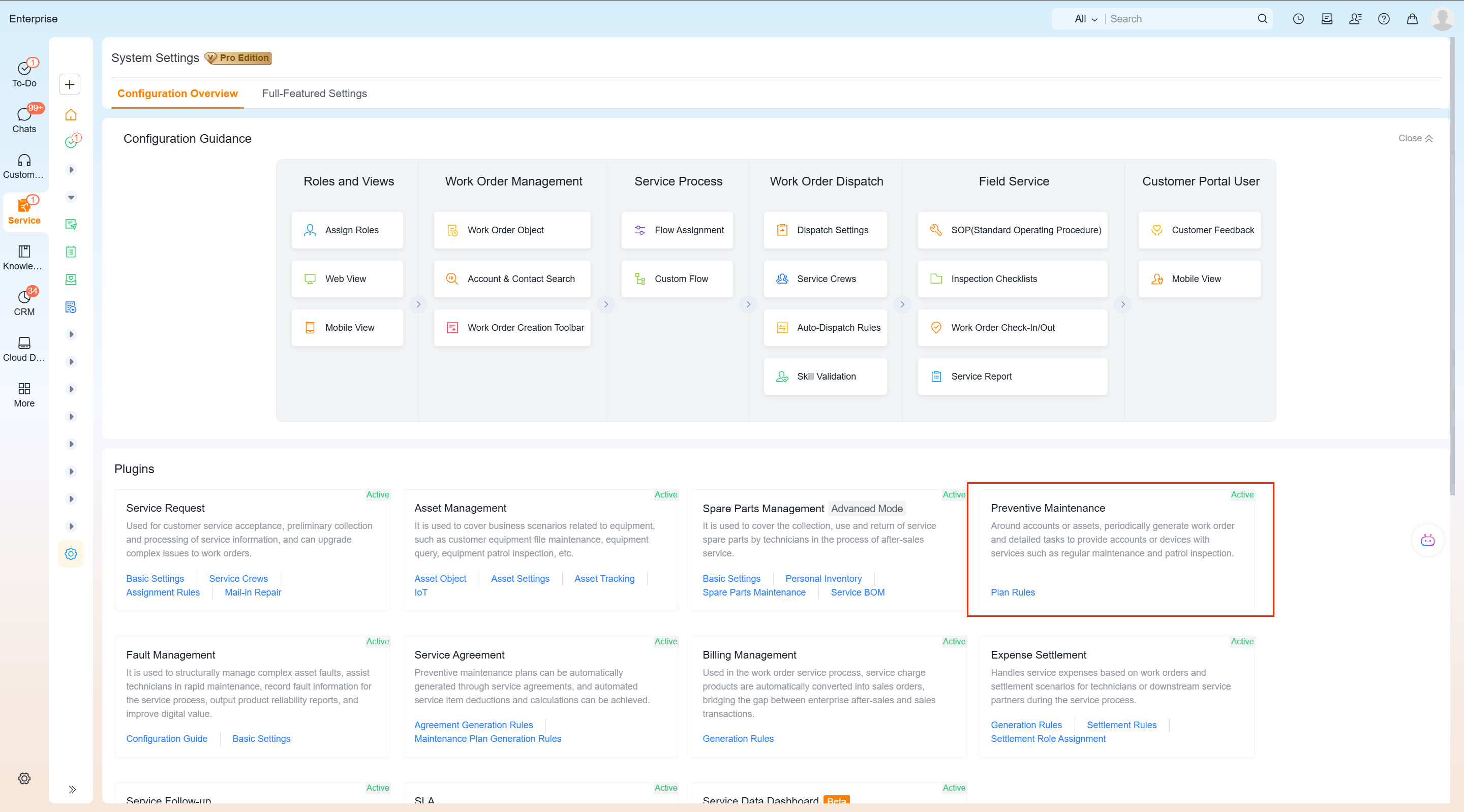1464x812 pixels.
Task: Open the Assign Roles card
Action: click(x=347, y=230)
